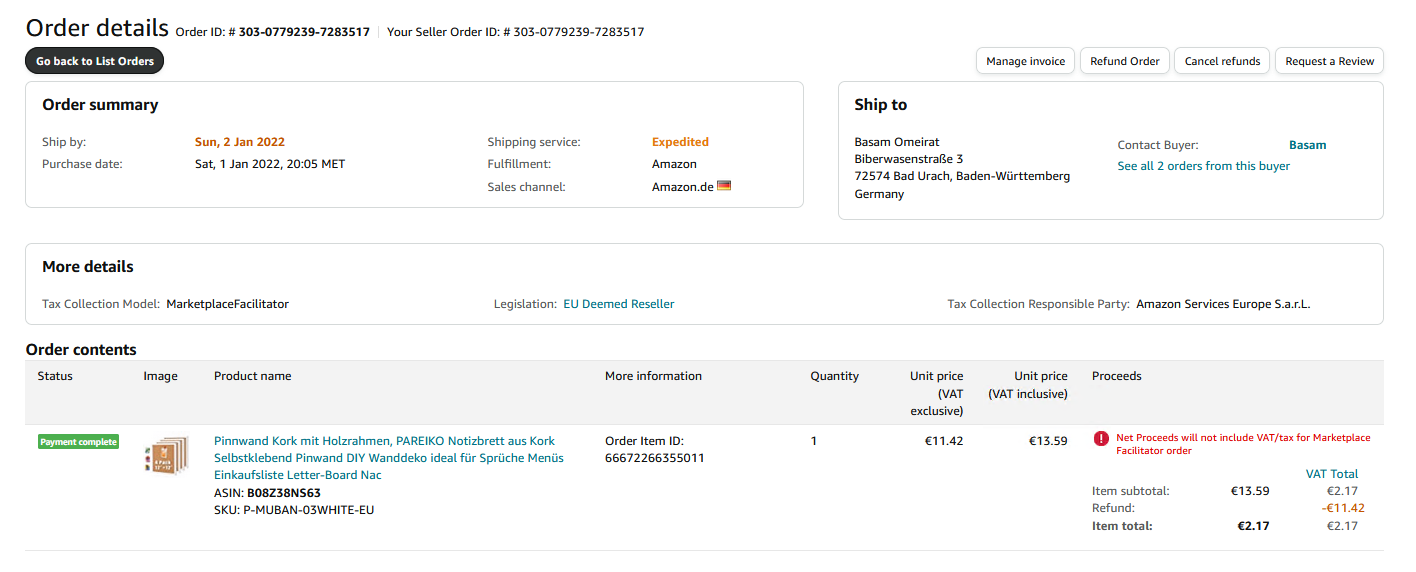
Task: Contact buyer via the Basam link
Action: (x=1307, y=145)
